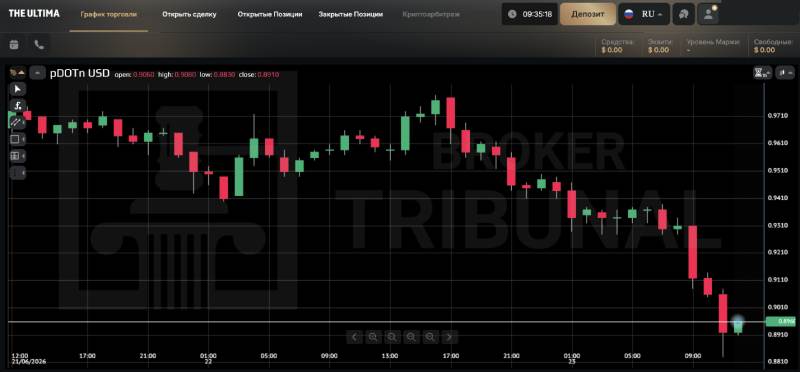The height and width of the screenshot is (372, 800).
Task: Click the clock showing 09:35:18
Action: [x=530, y=14]
